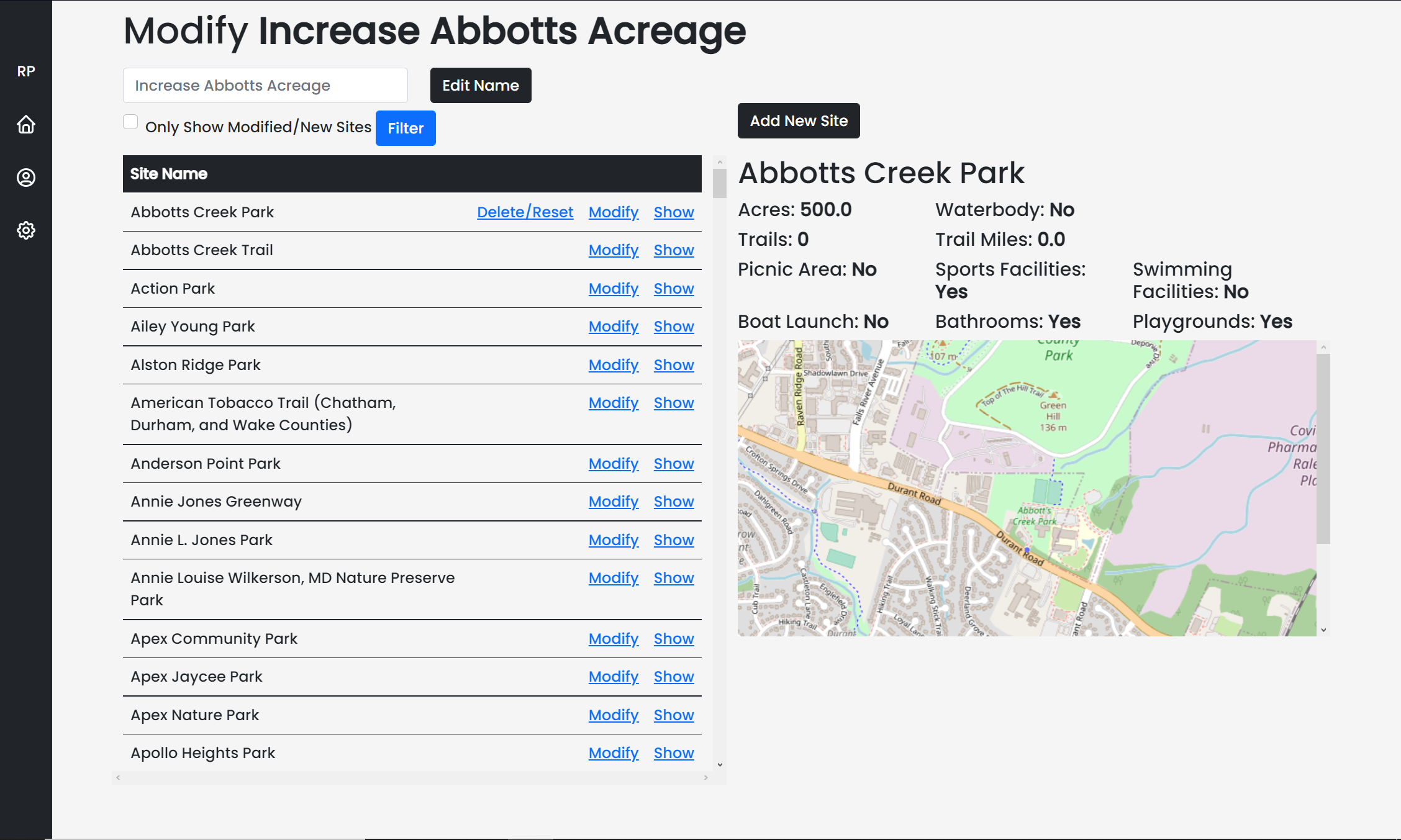
Task: Open the home page icon in sidebar
Action: pos(25,125)
